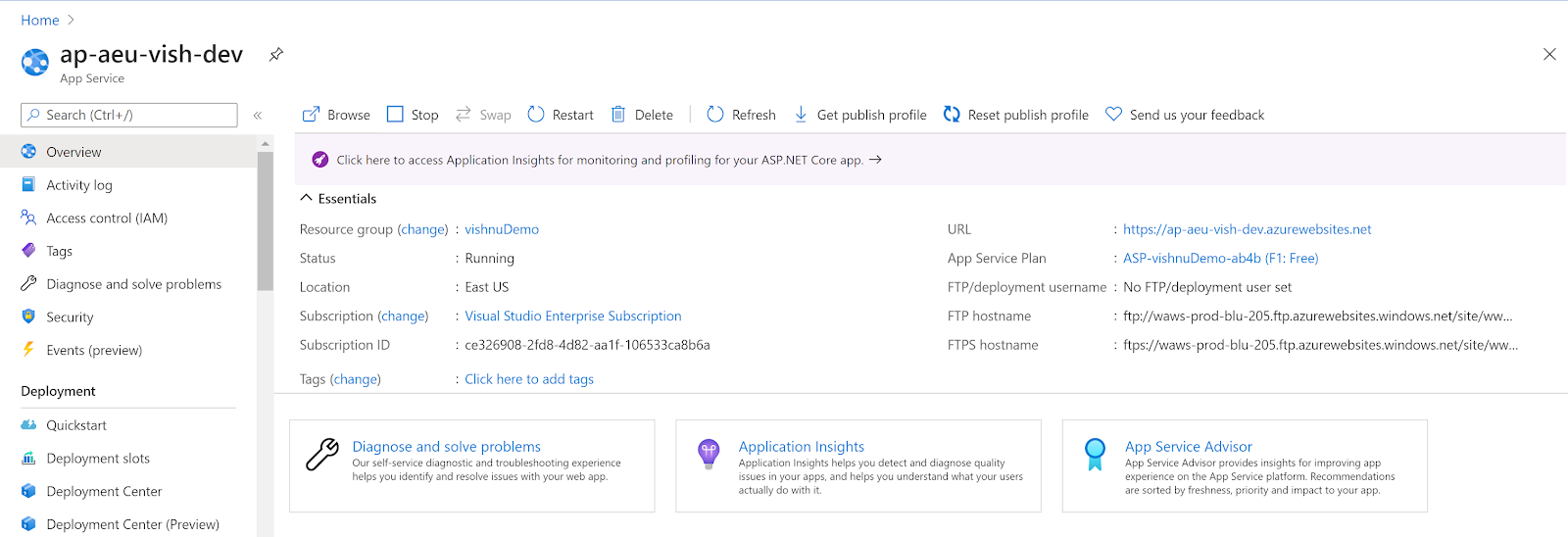1568x537 pixels.
Task: Change the subscription
Action: [x=404, y=316]
